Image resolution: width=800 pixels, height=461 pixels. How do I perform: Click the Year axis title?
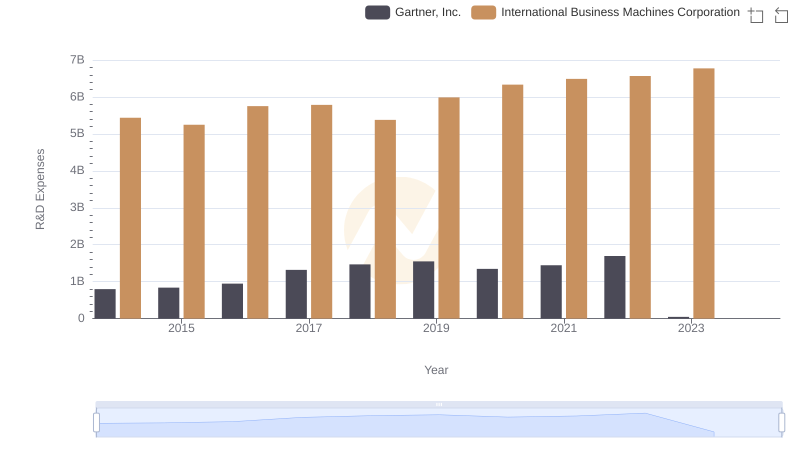coord(436,370)
